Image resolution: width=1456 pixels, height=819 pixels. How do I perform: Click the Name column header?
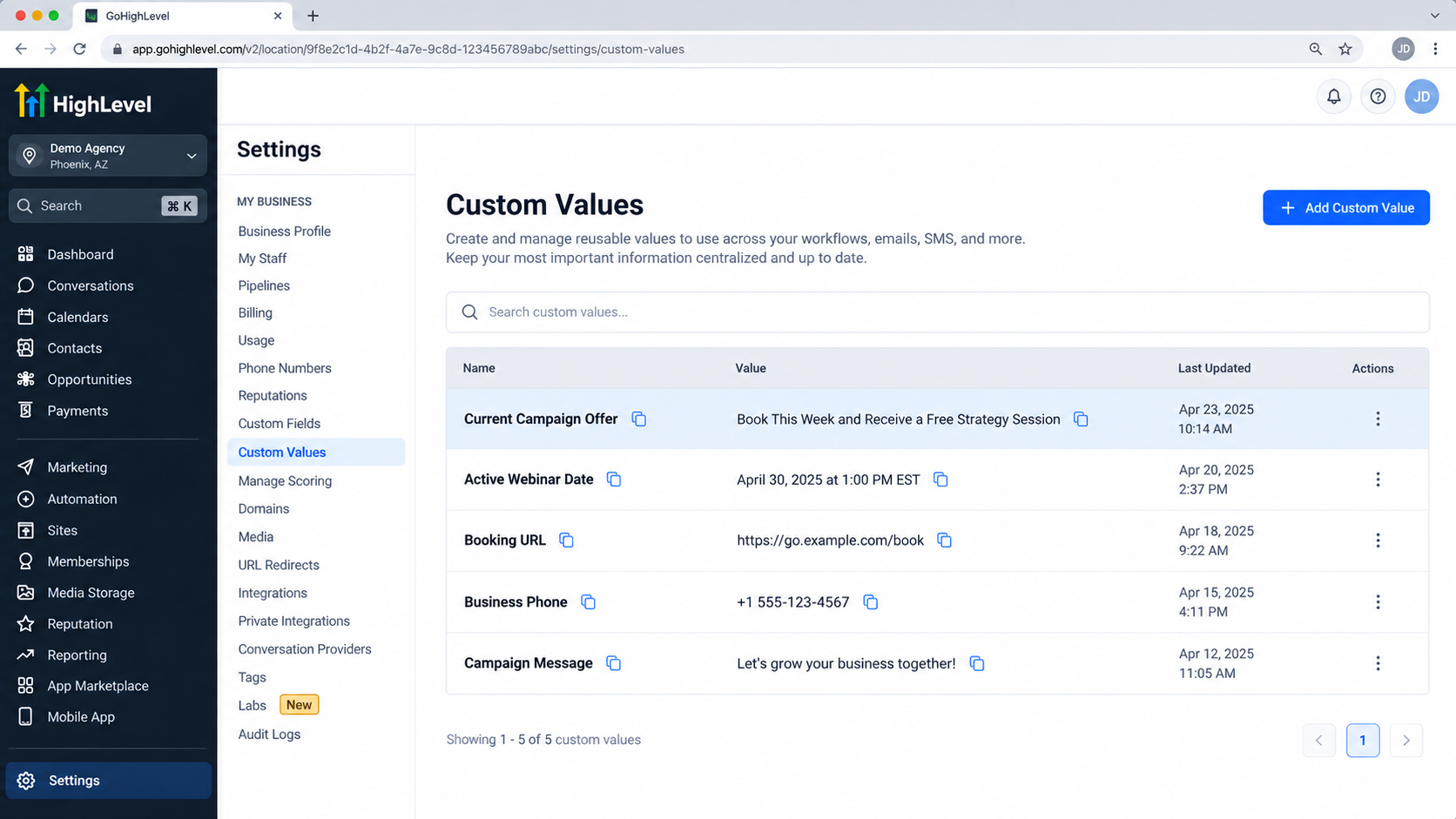point(479,368)
